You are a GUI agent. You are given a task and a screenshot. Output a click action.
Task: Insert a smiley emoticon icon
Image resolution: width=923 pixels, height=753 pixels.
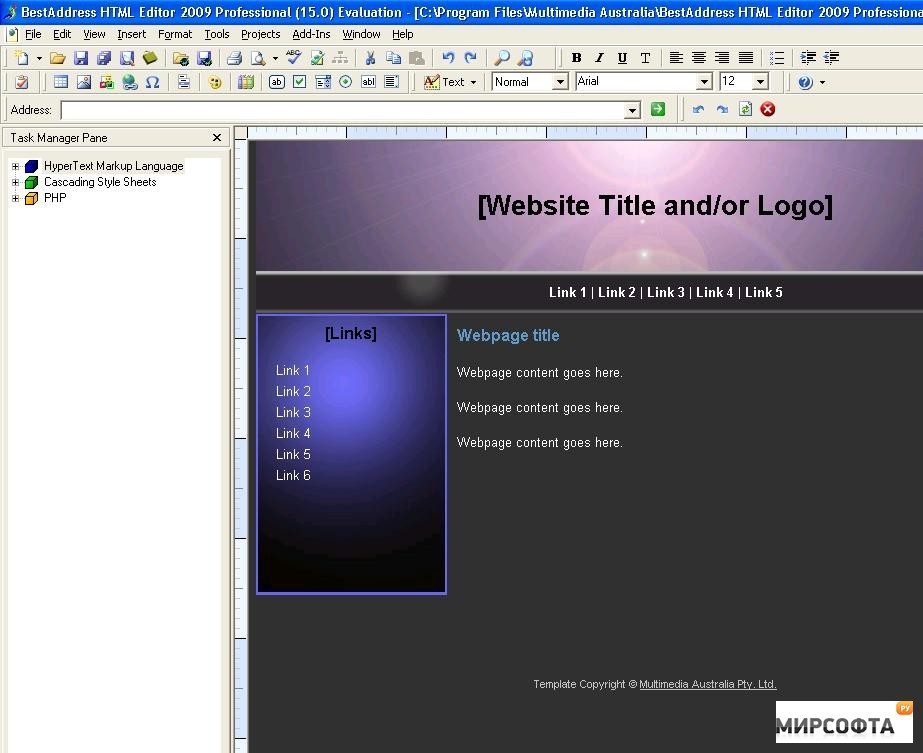(215, 82)
